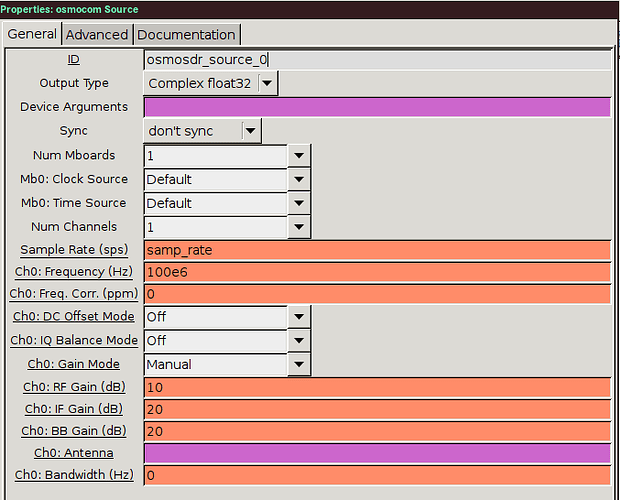The image size is (620, 500).
Task: Click the Num Mboards value box
Action: point(215,156)
